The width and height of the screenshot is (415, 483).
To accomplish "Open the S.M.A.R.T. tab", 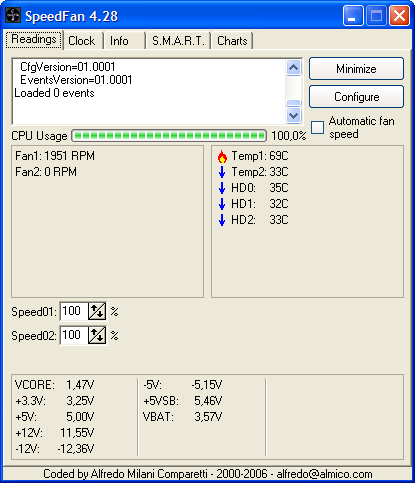I will (178, 41).
